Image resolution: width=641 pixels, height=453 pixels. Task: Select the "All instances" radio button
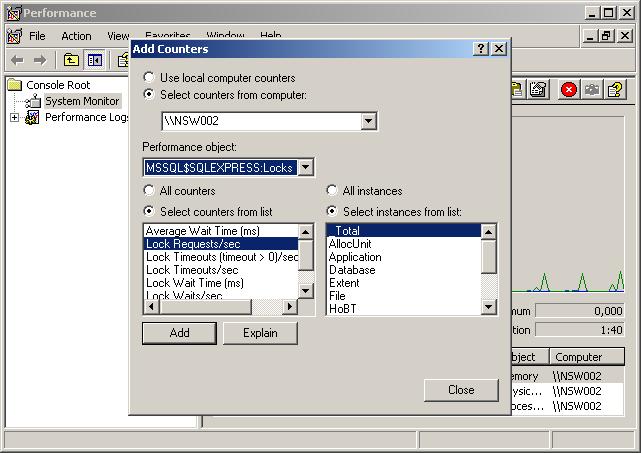[x=332, y=191]
